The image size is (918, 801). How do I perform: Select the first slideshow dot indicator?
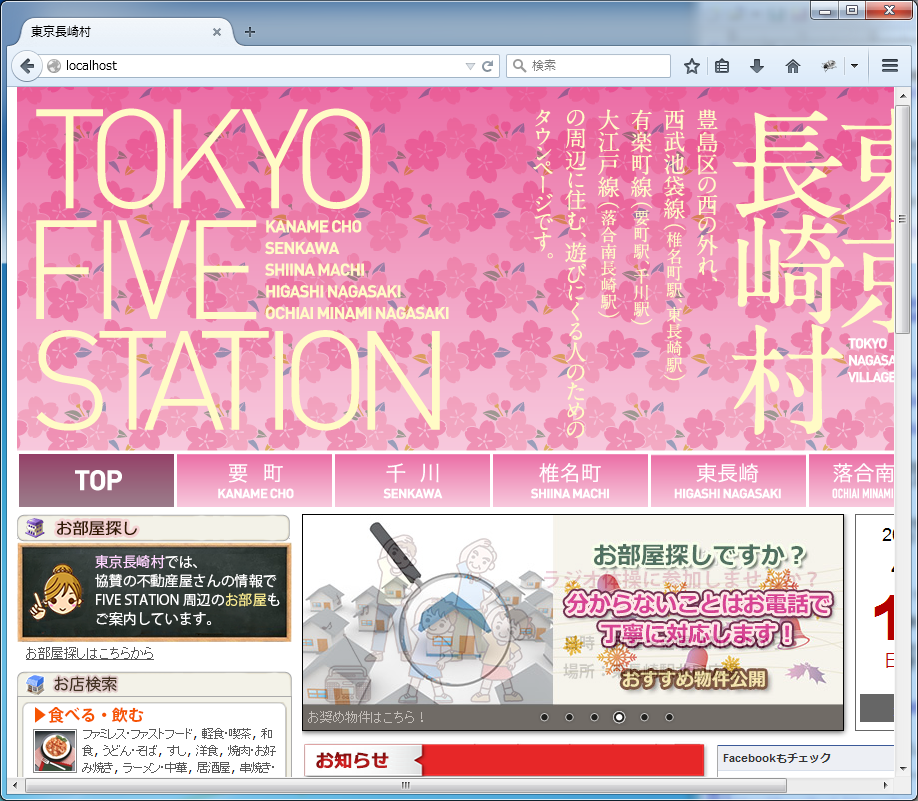[544, 717]
